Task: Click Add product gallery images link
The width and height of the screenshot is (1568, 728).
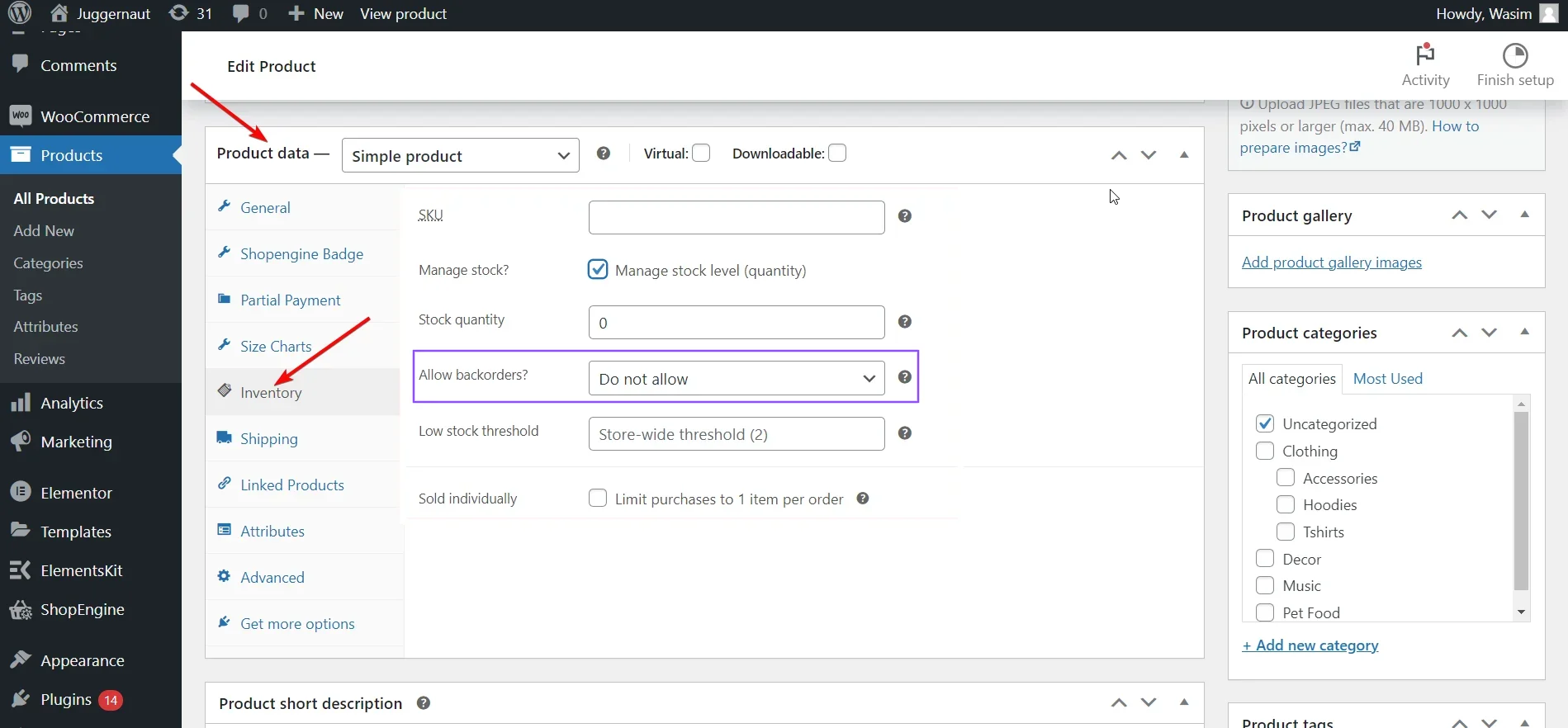Action: 1331,262
